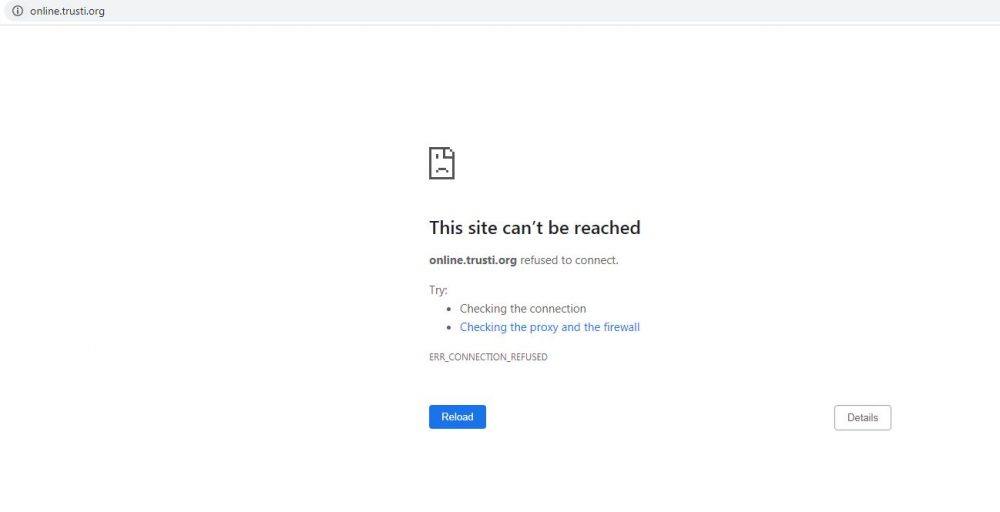This screenshot has height=512, width=1000.
Task: Click the "refused to connect." text
Action: point(570,260)
